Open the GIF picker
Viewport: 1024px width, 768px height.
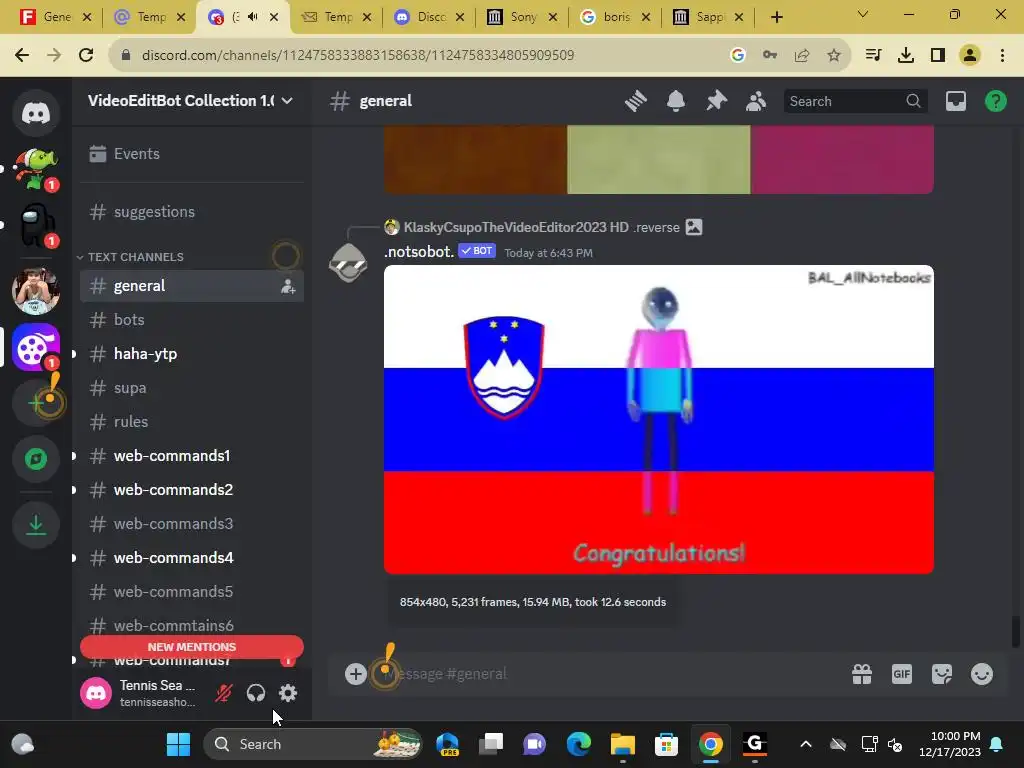pyautogui.click(x=901, y=673)
